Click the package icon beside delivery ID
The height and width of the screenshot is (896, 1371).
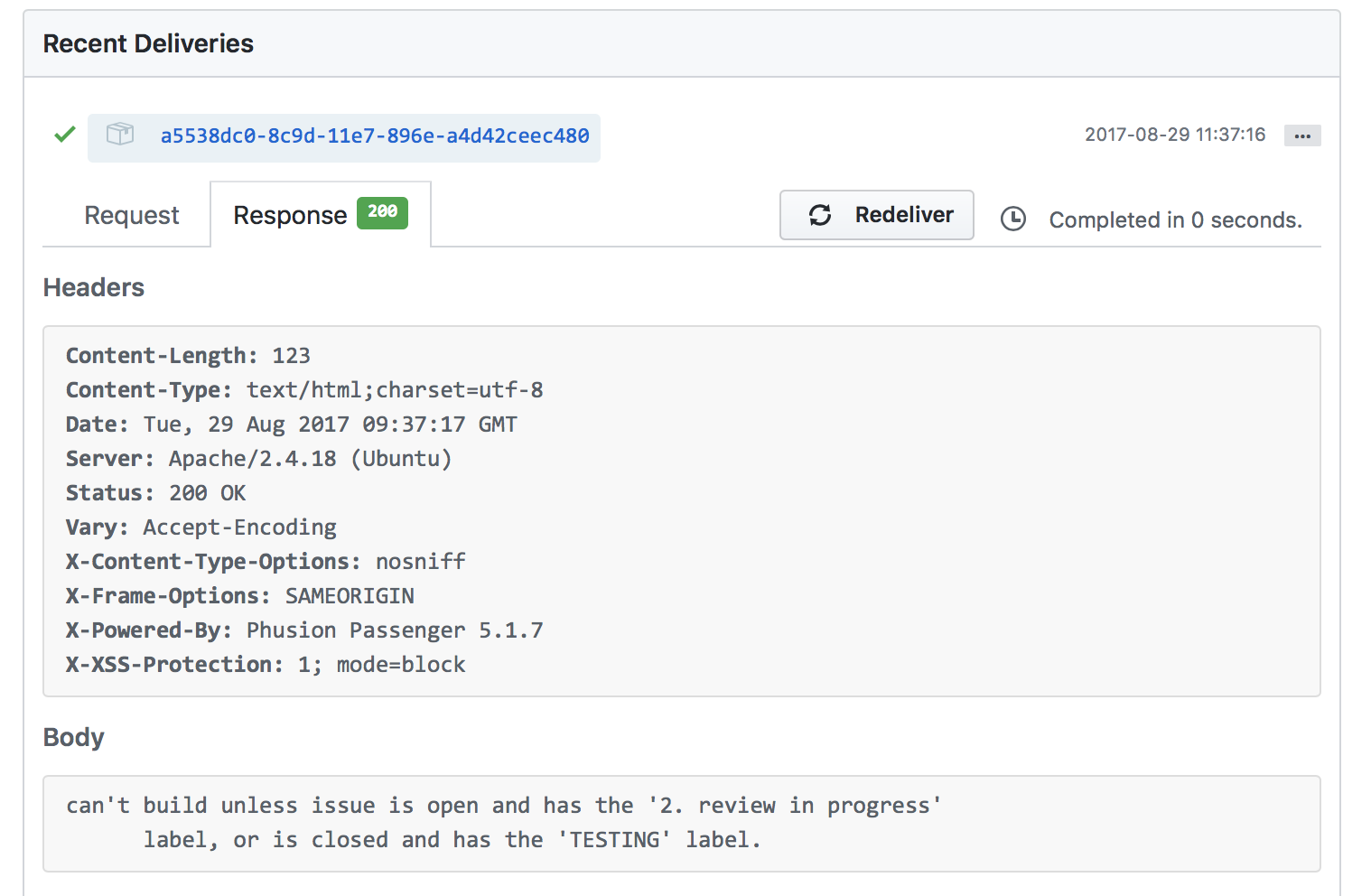120,135
